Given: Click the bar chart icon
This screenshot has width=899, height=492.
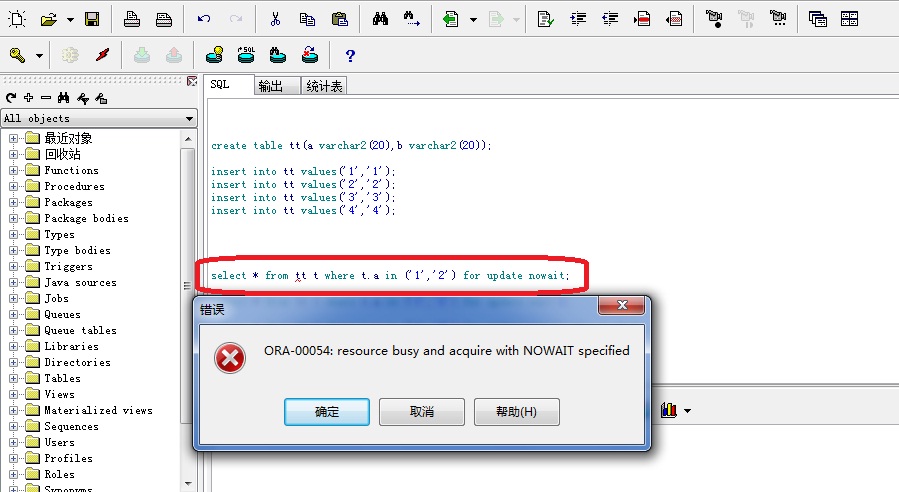Looking at the screenshot, I should 669,410.
